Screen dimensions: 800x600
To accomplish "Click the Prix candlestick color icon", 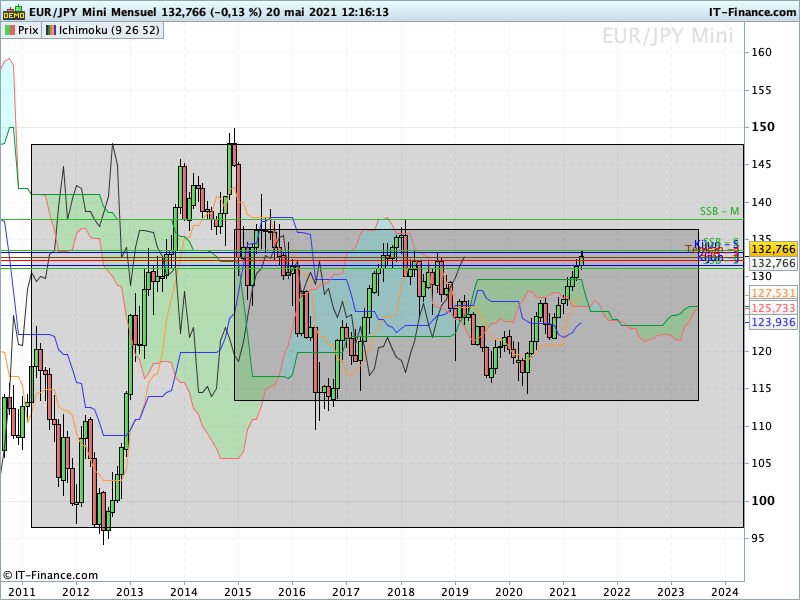I will pyautogui.click(x=10, y=30).
